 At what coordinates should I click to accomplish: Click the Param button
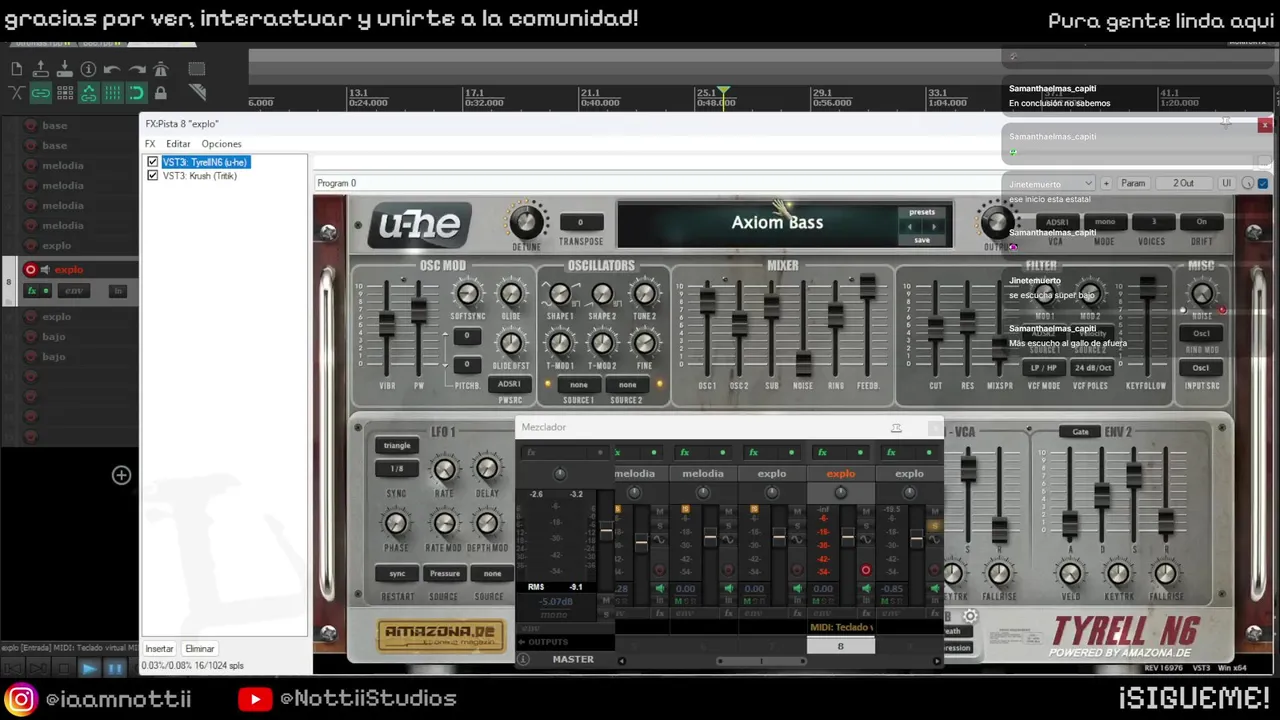(x=1133, y=183)
